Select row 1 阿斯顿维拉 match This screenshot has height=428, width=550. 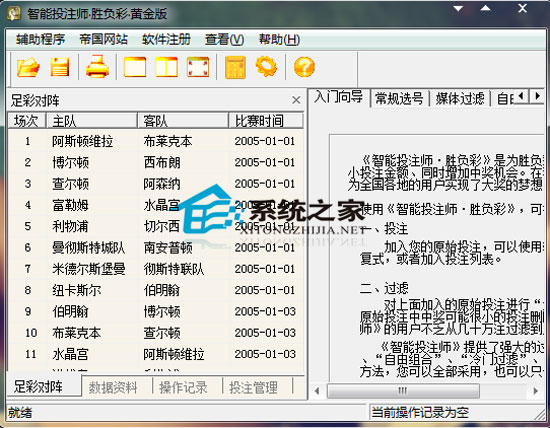pyautogui.click(x=156, y=141)
